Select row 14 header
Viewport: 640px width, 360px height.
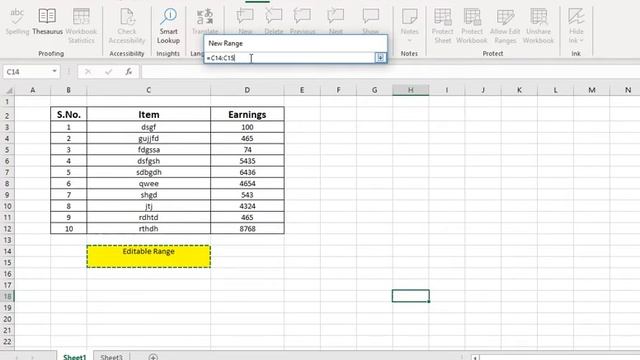tap(7, 251)
